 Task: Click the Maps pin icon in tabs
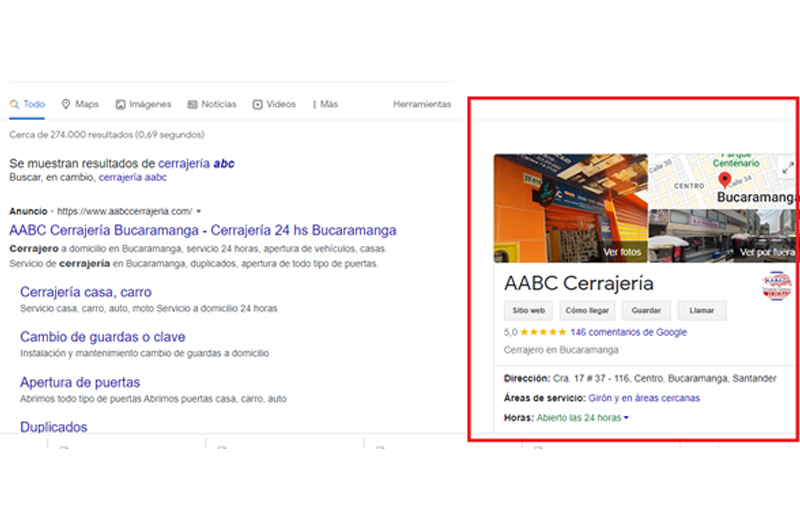[x=66, y=104]
